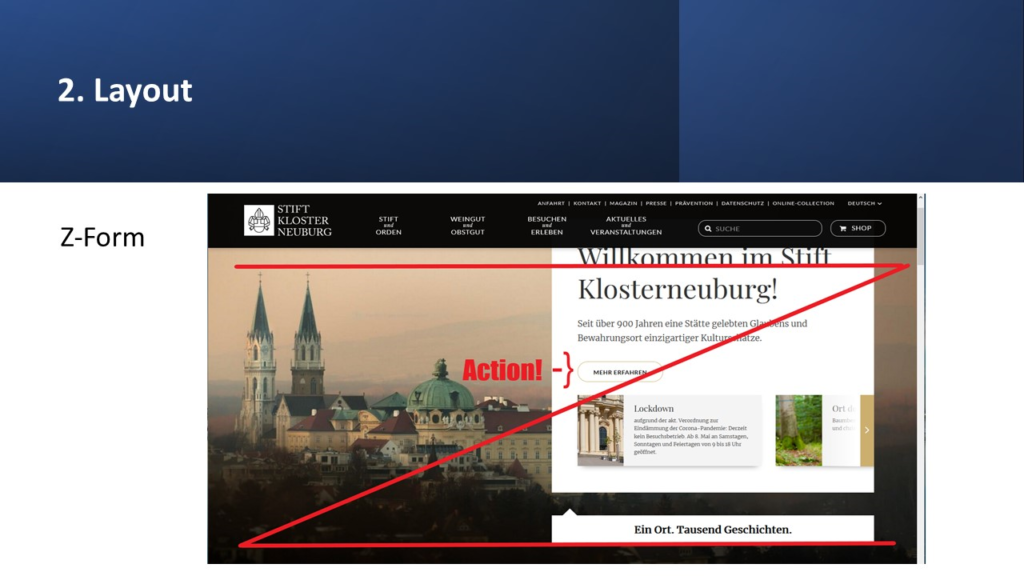Click the magnifier icon in search box

(707, 229)
